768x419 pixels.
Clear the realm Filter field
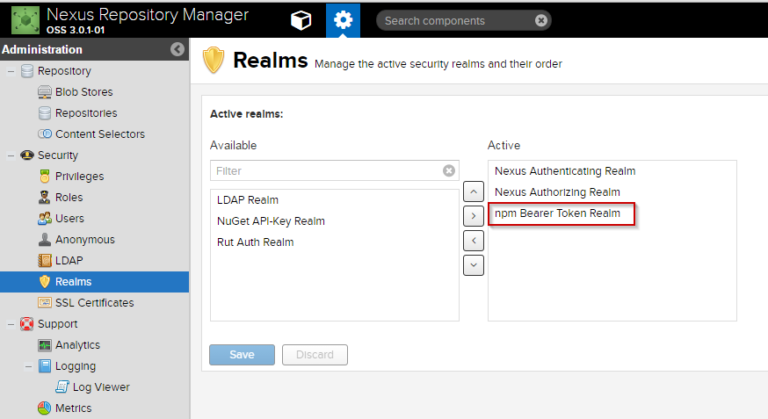449,171
